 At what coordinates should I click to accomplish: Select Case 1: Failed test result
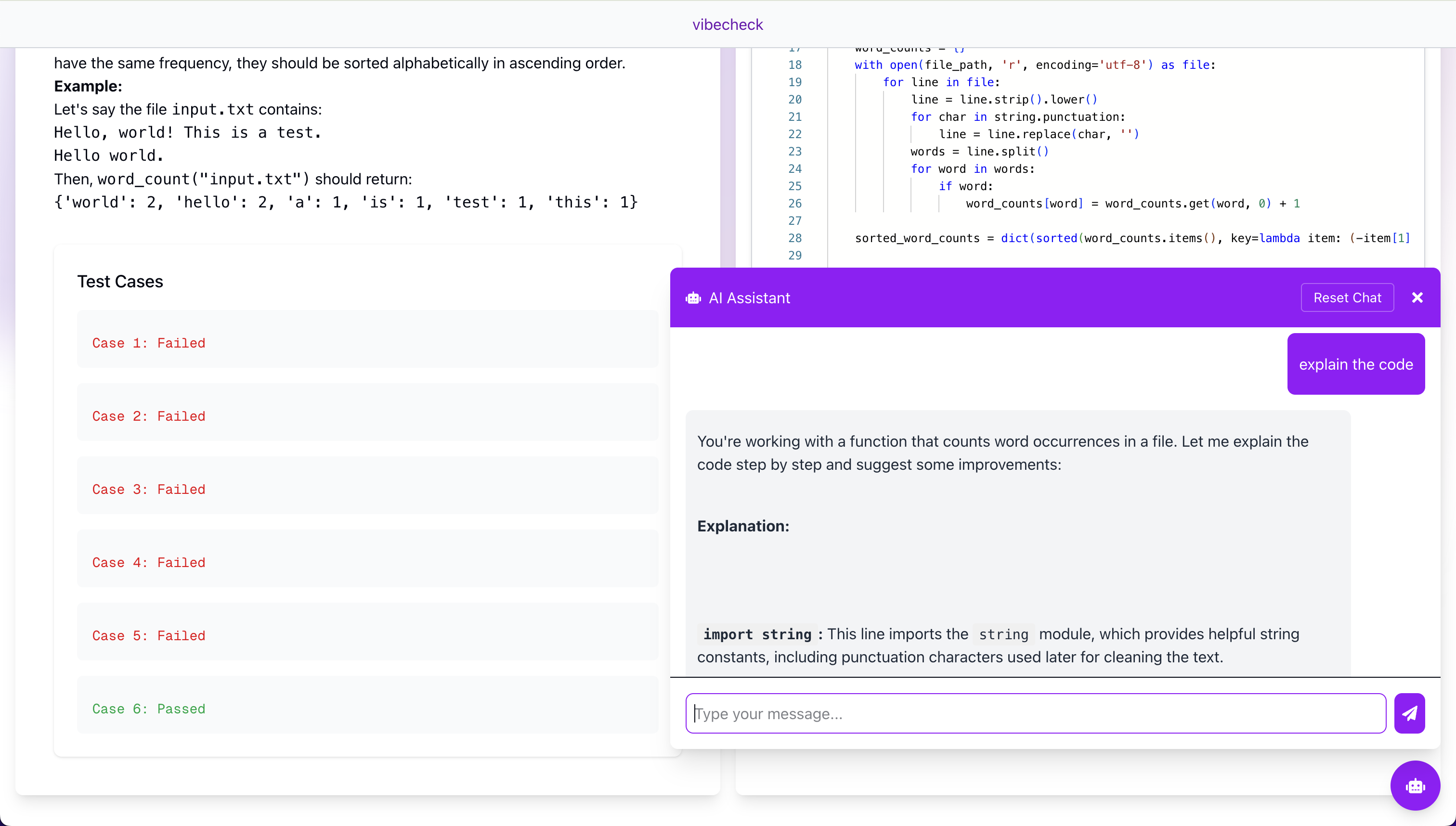click(x=149, y=343)
